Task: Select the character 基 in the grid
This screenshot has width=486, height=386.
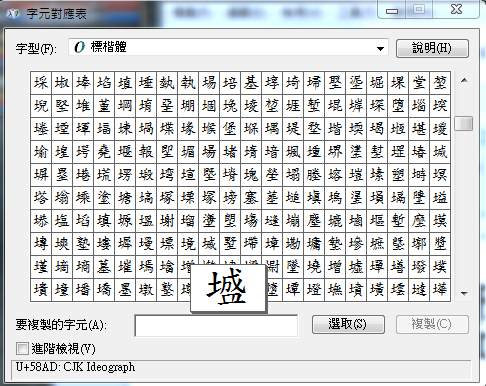Action: tap(251, 82)
